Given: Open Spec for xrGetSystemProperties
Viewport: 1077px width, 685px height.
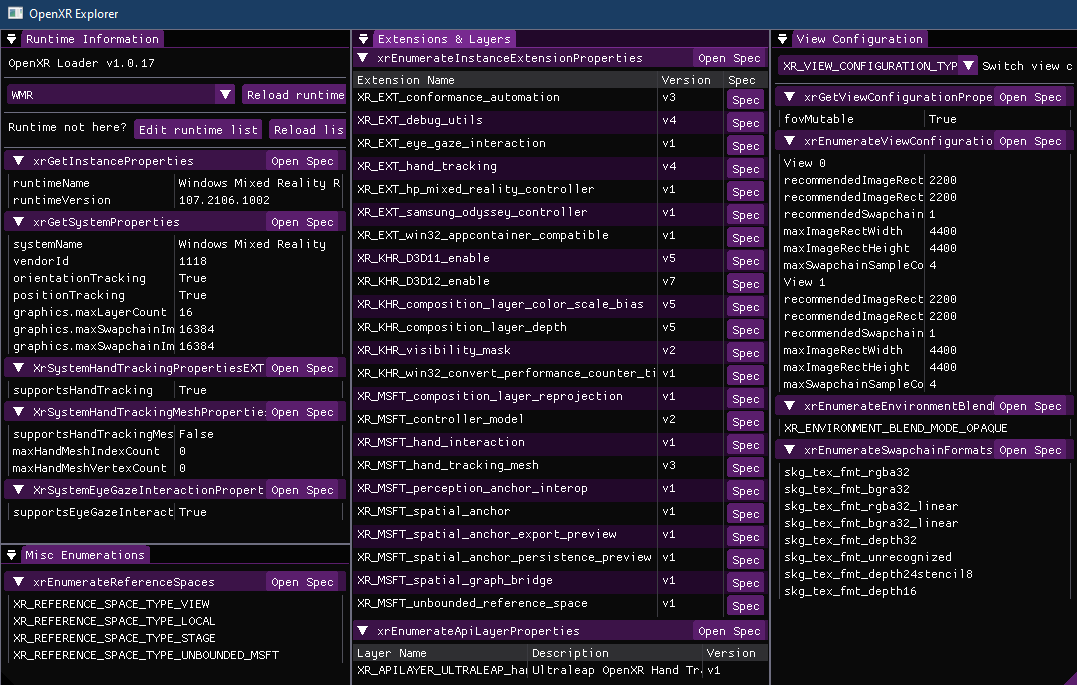Looking at the screenshot, I should pyautogui.click(x=302, y=222).
